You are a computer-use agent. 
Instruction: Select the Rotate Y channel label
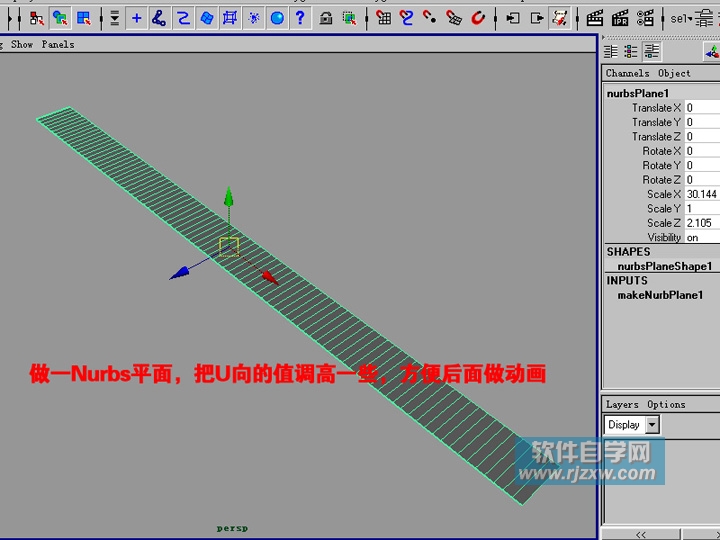661,165
